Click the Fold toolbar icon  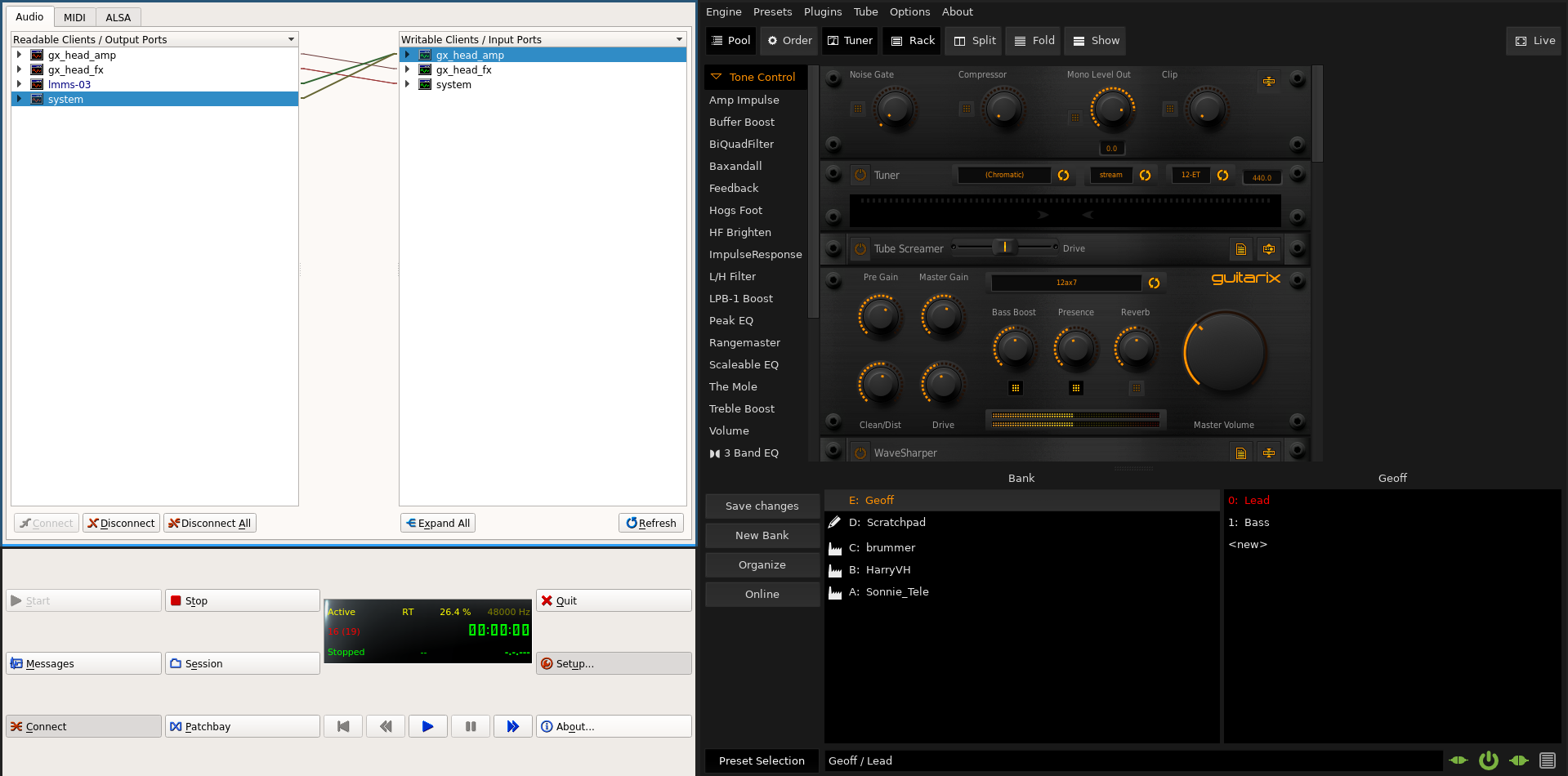click(x=1032, y=40)
